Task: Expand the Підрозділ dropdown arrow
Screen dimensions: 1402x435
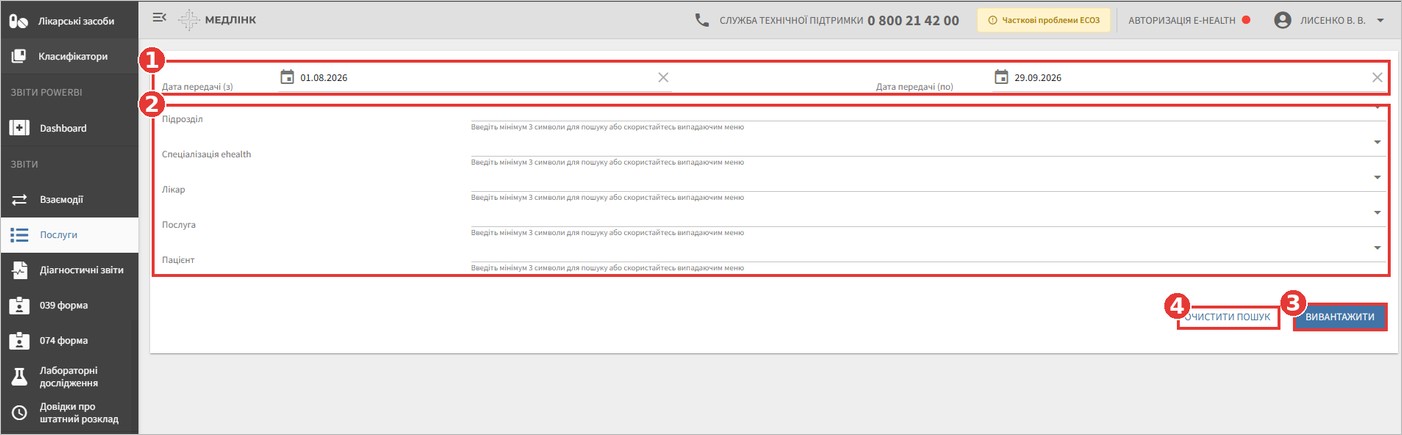Action: [x=1377, y=107]
